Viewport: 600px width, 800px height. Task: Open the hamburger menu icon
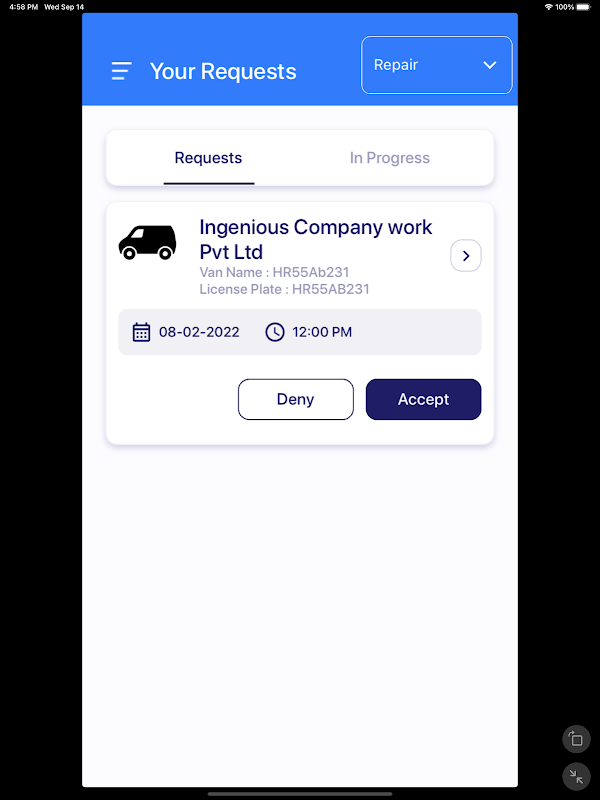[121, 71]
